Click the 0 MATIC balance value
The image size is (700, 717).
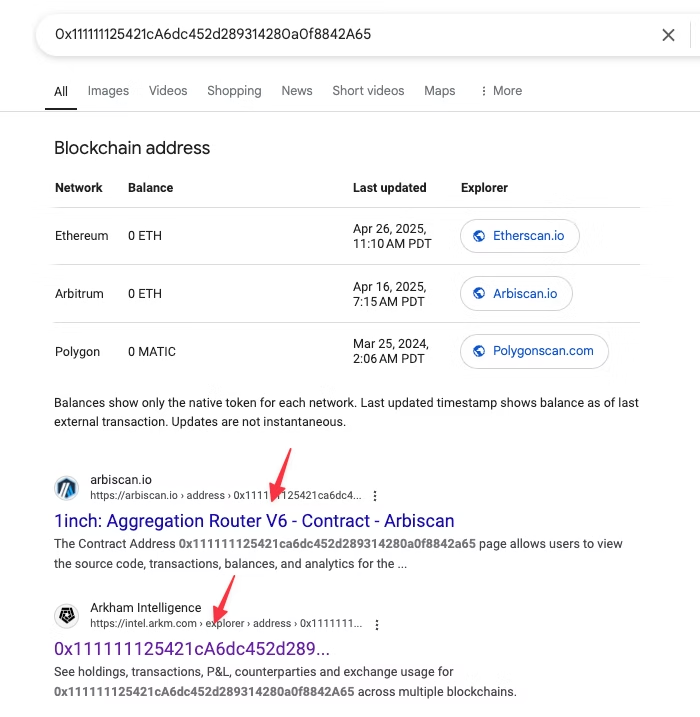(152, 352)
